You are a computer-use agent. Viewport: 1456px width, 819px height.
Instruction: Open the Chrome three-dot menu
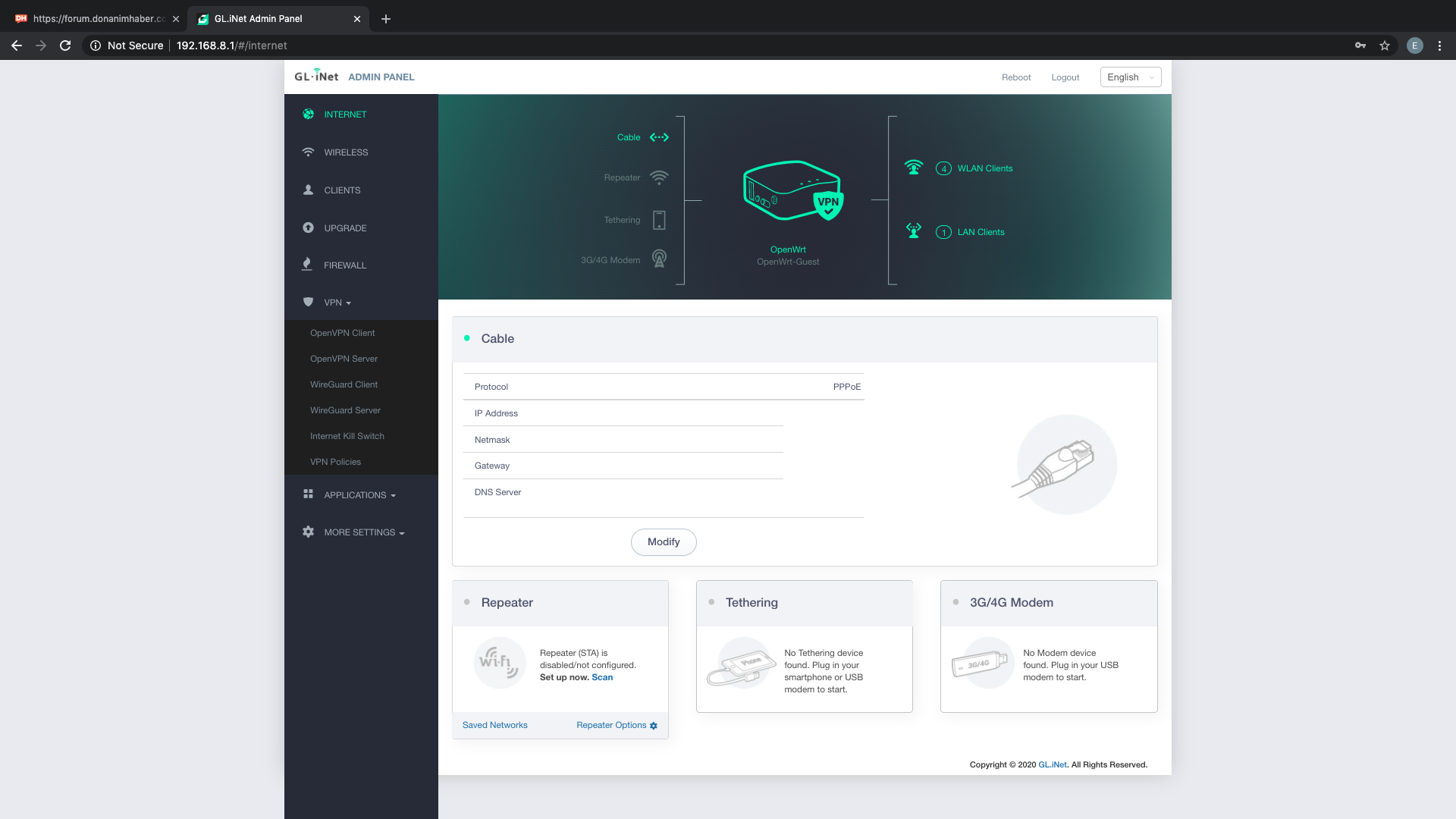pyautogui.click(x=1439, y=45)
